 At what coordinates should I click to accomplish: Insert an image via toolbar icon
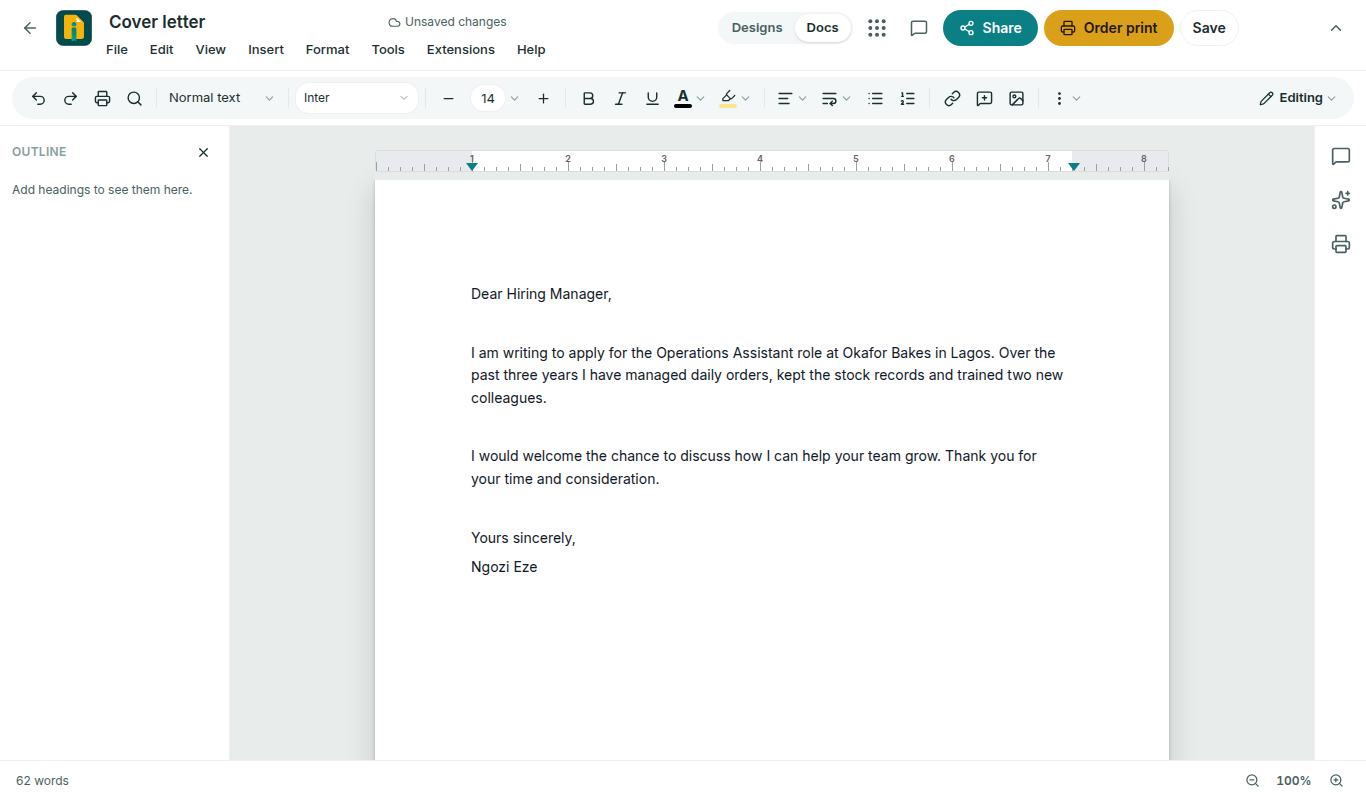point(1016,98)
